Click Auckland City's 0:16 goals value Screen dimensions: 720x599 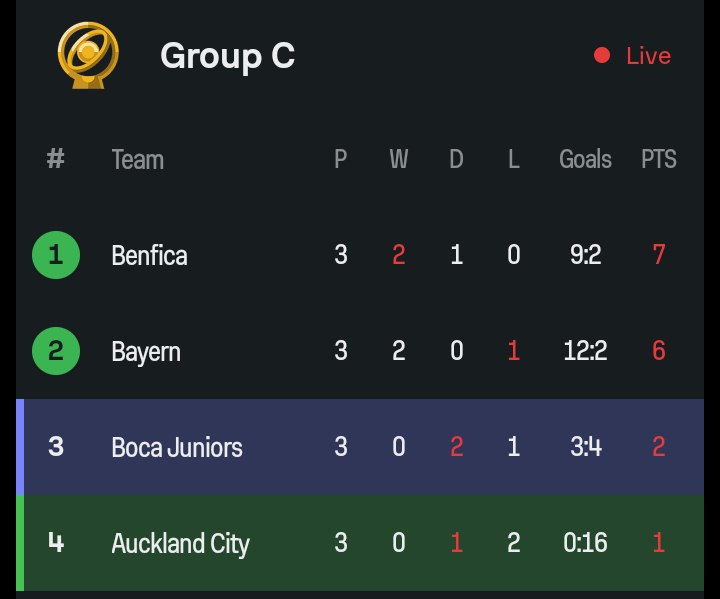tap(585, 542)
